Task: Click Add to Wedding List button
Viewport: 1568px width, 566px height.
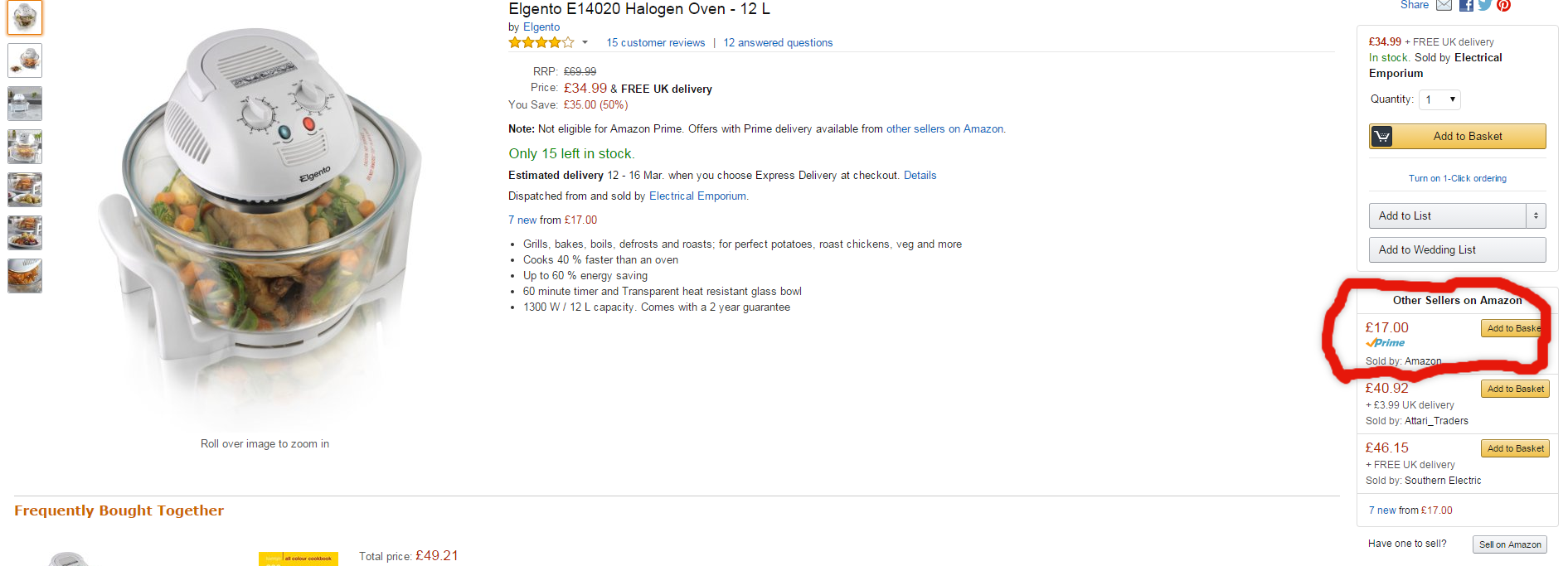Action: point(1457,249)
